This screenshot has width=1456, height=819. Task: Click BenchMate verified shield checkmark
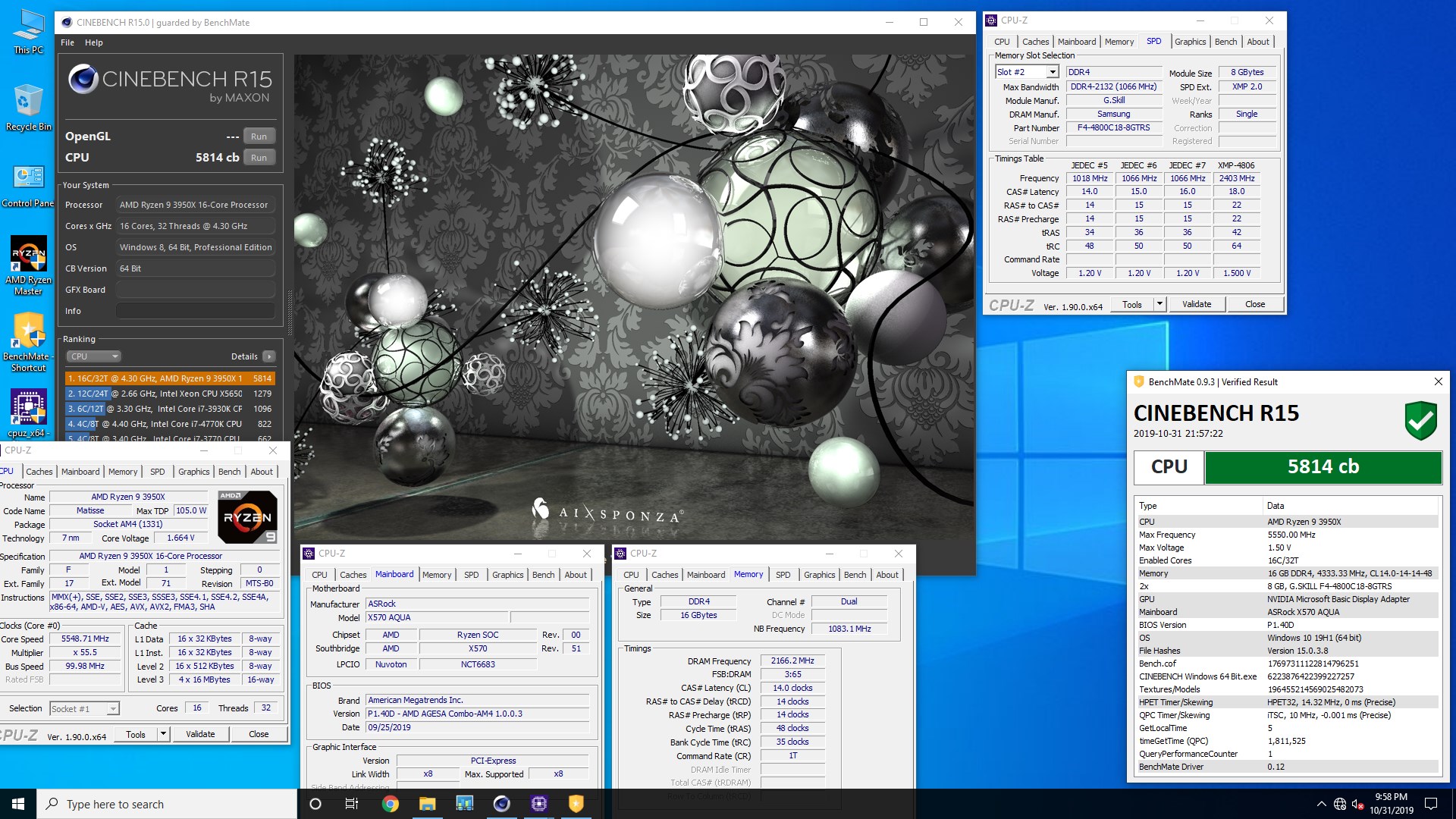point(1420,421)
